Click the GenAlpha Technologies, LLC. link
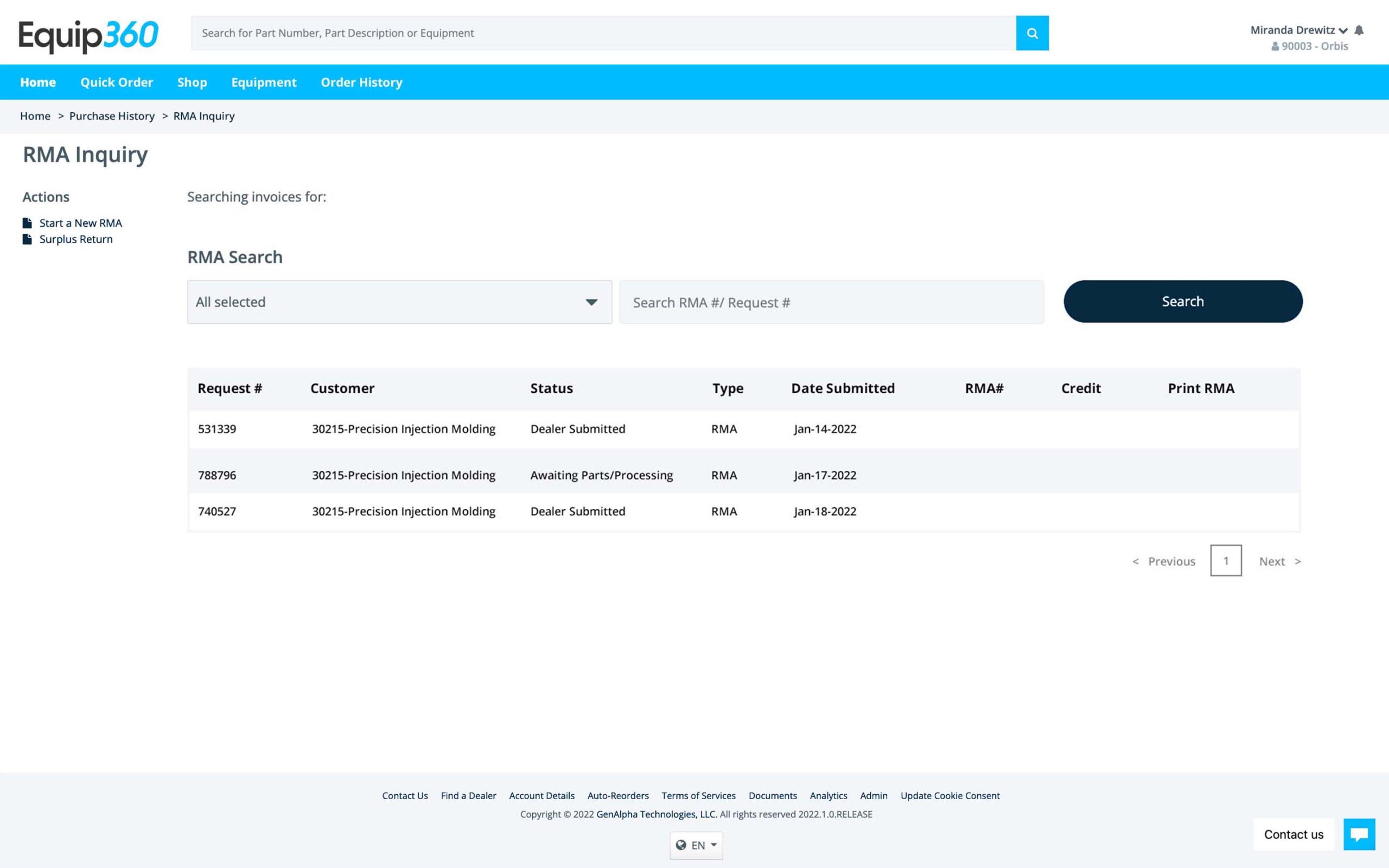Image resolution: width=1389 pixels, height=868 pixels. [x=657, y=814]
